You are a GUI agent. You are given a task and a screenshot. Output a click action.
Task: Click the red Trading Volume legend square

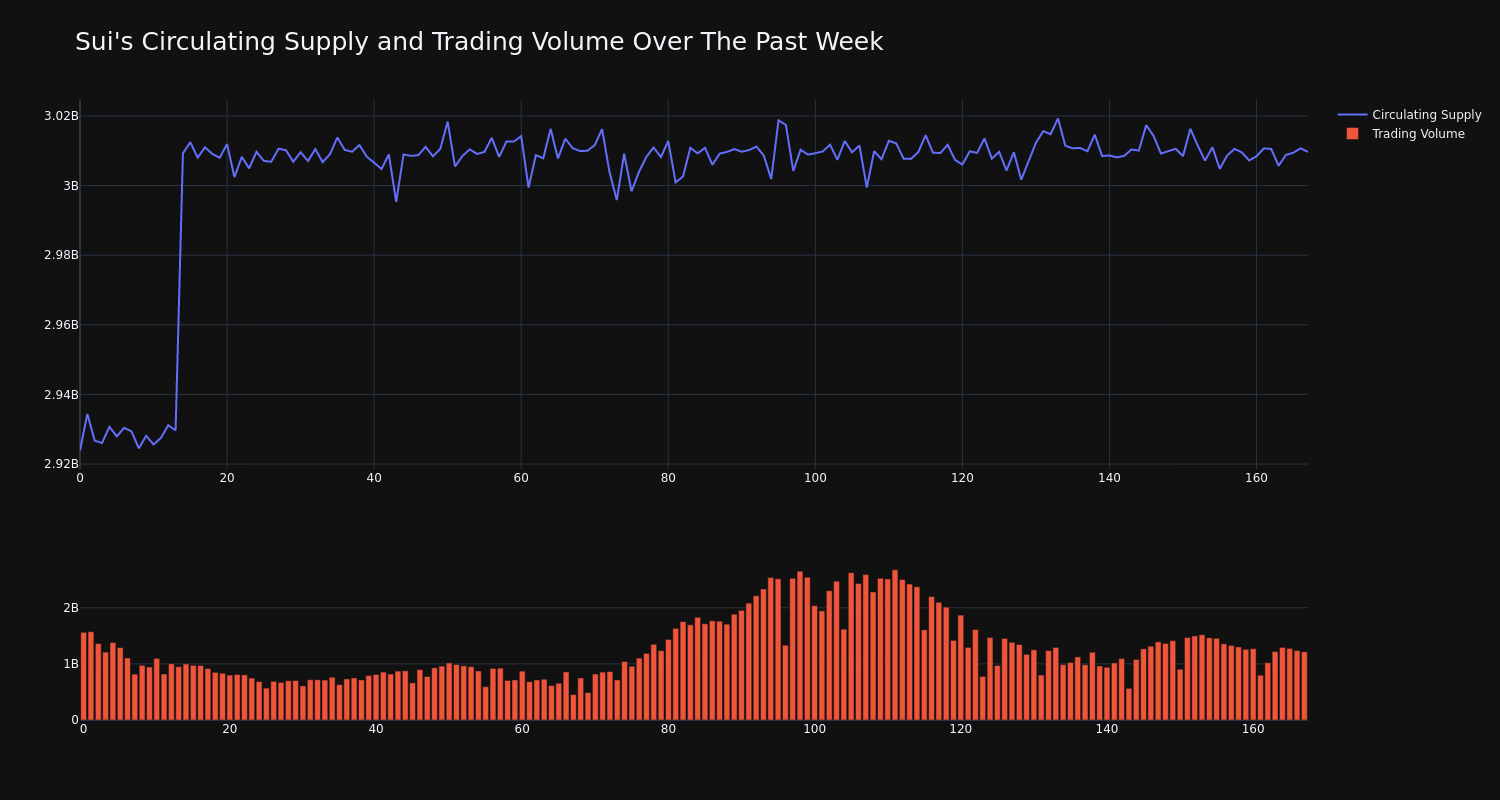1352,134
